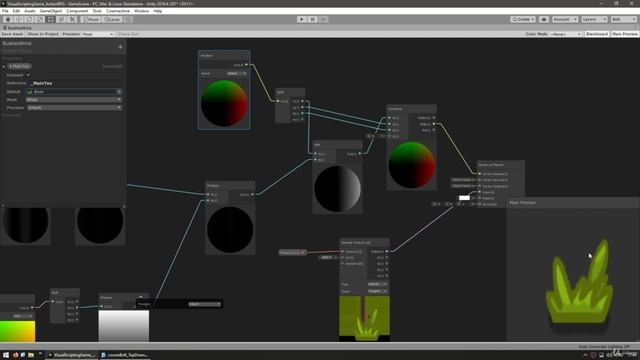Image resolution: width=640 pixels, height=360 pixels.
Task: Open the Account dropdown
Action: 565,19
